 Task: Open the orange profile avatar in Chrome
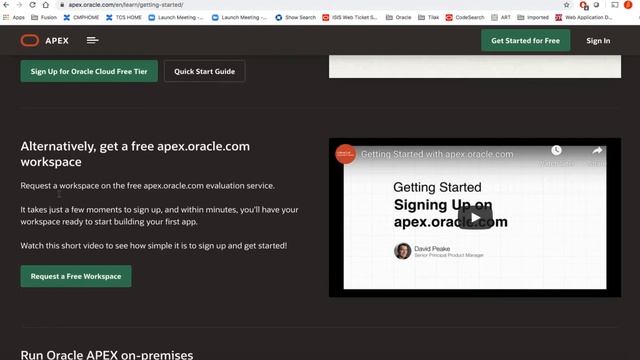628,5
